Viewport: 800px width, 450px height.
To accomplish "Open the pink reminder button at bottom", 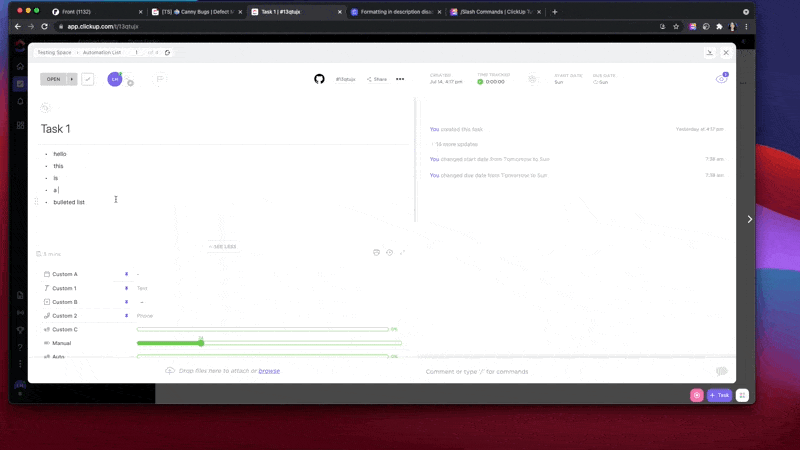I will [x=696, y=395].
